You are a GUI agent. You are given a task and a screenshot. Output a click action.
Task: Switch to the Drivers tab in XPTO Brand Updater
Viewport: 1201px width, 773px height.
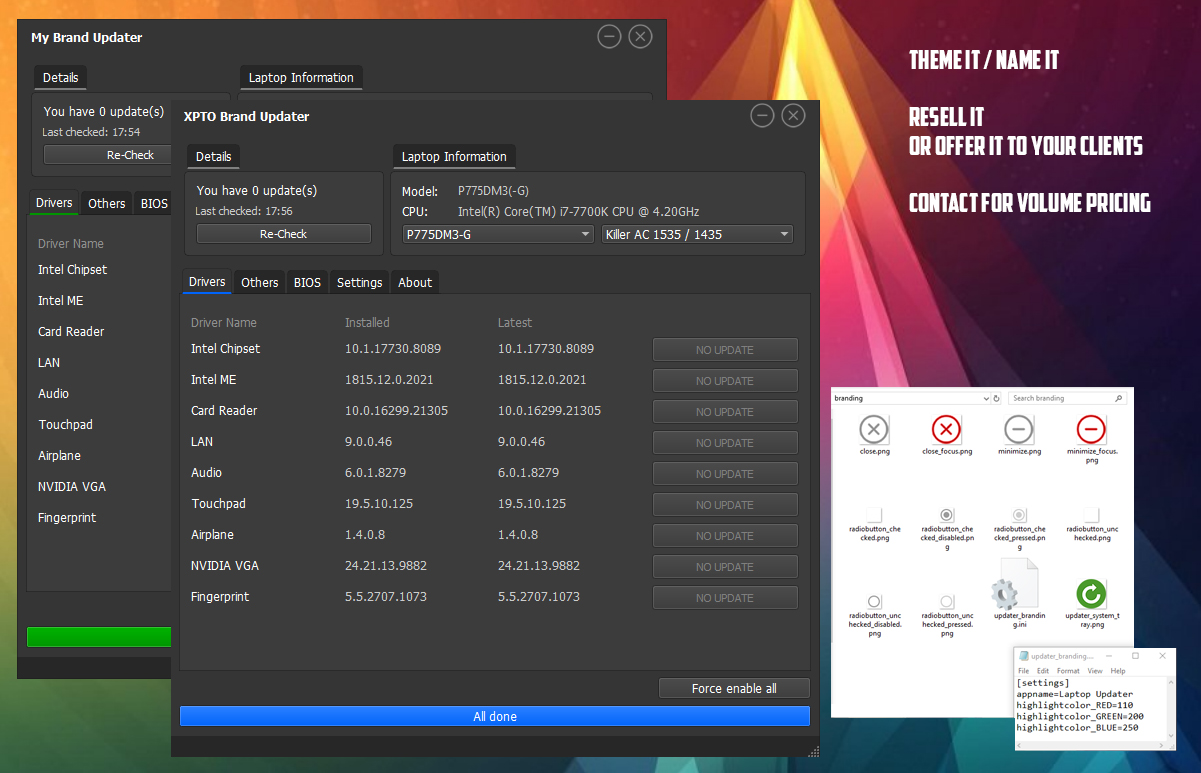[207, 282]
